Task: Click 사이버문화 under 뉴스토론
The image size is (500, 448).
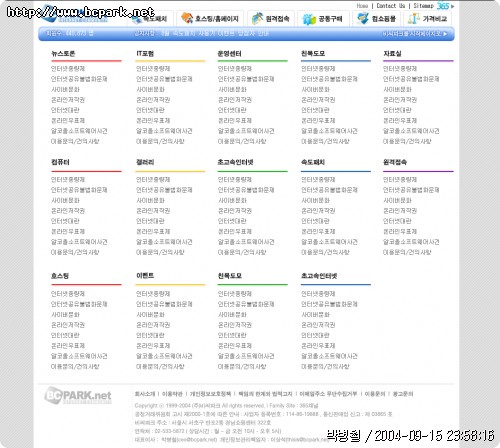Action: [65, 90]
